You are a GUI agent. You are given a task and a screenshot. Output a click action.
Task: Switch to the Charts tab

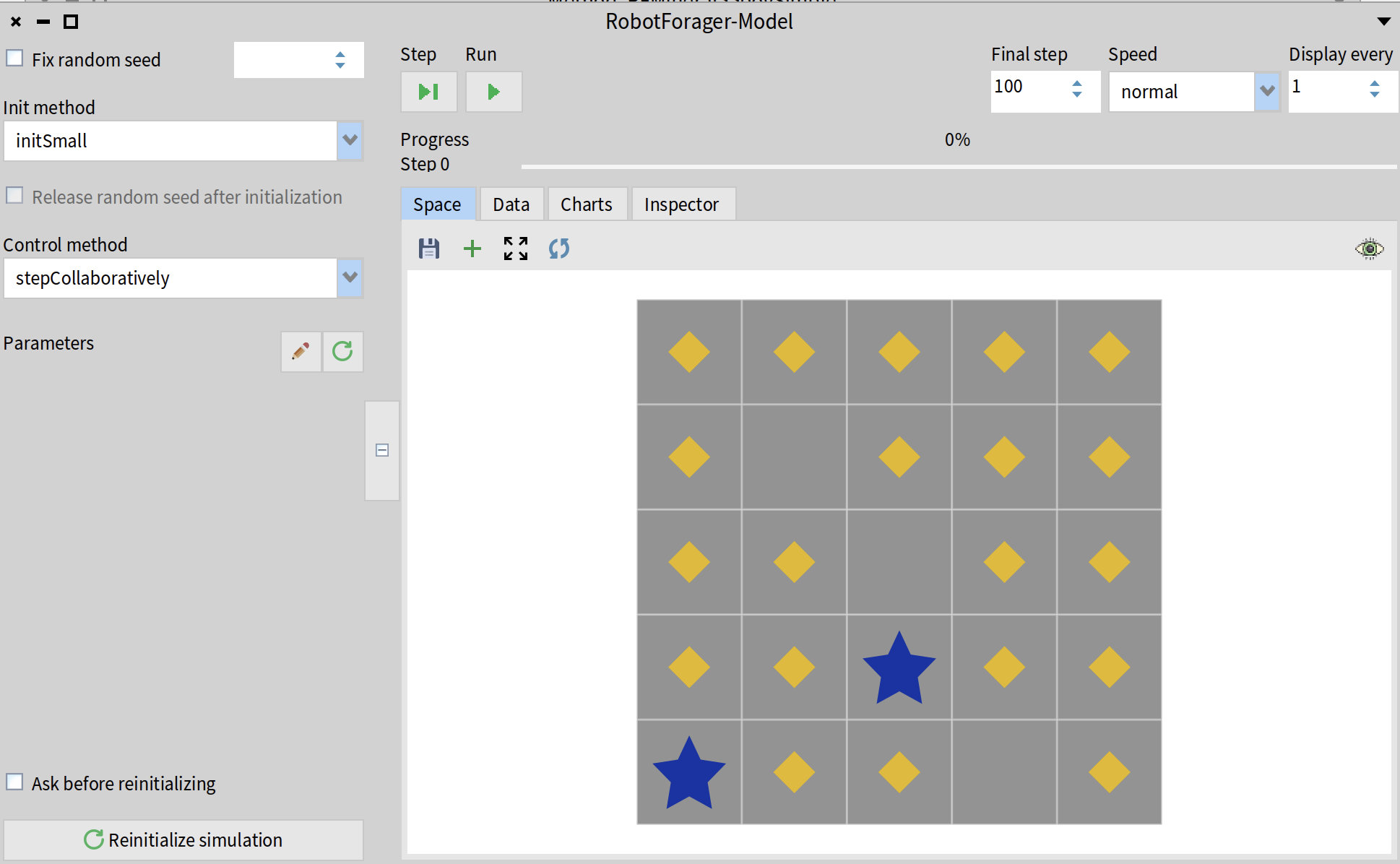586,204
